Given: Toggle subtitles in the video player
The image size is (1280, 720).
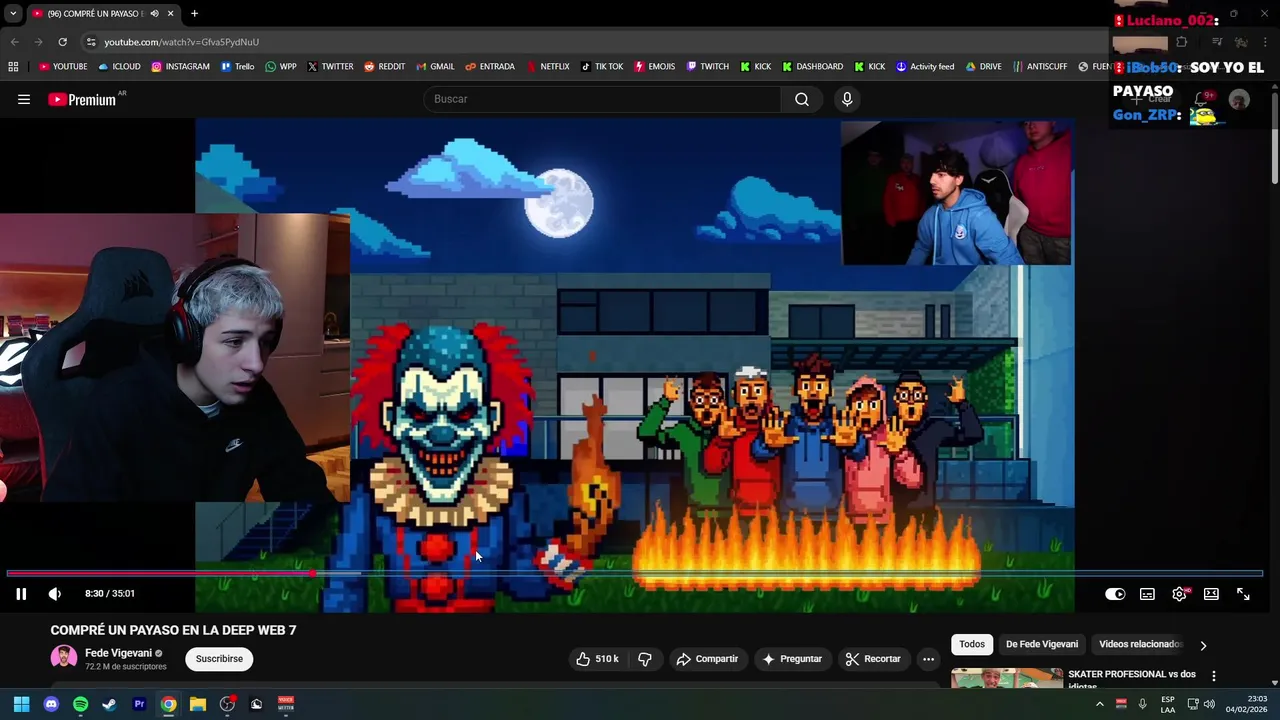Looking at the screenshot, I should tap(1148, 594).
